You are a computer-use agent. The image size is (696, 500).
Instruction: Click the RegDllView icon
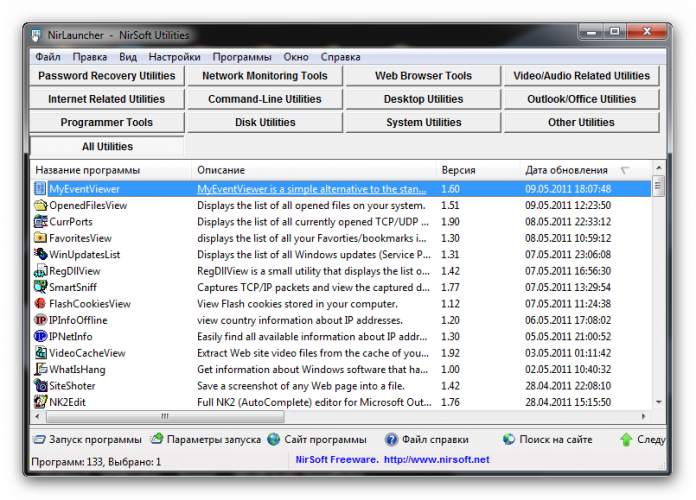pyautogui.click(x=40, y=270)
